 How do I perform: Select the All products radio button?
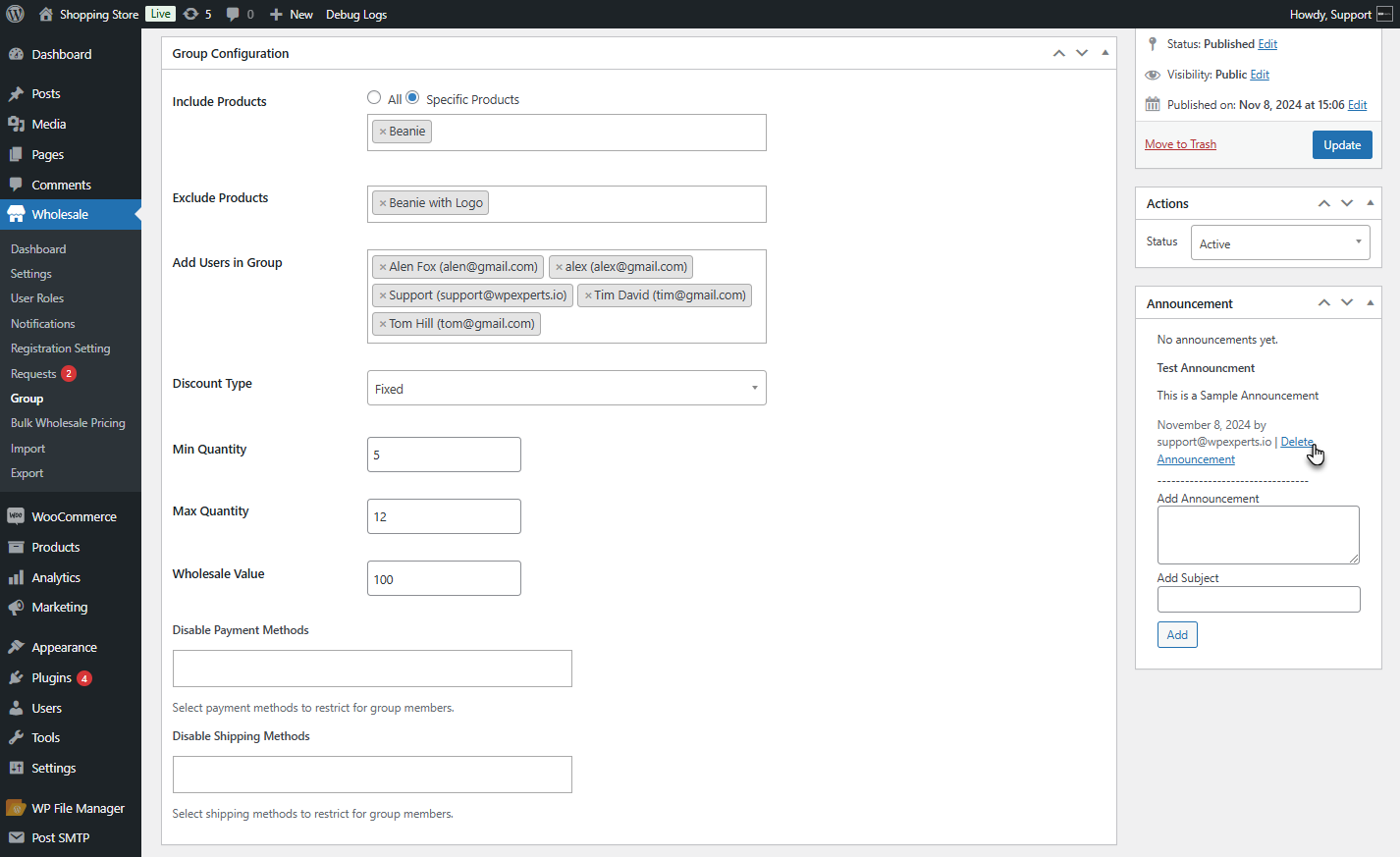(374, 98)
